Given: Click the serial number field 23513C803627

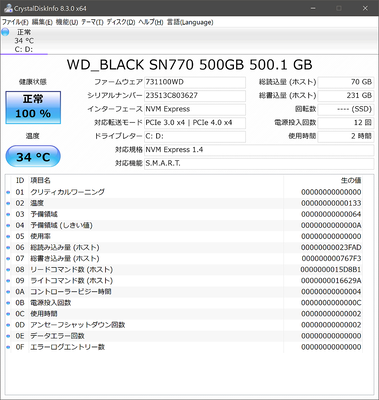Looking at the screenshot, I should (195, 96).
